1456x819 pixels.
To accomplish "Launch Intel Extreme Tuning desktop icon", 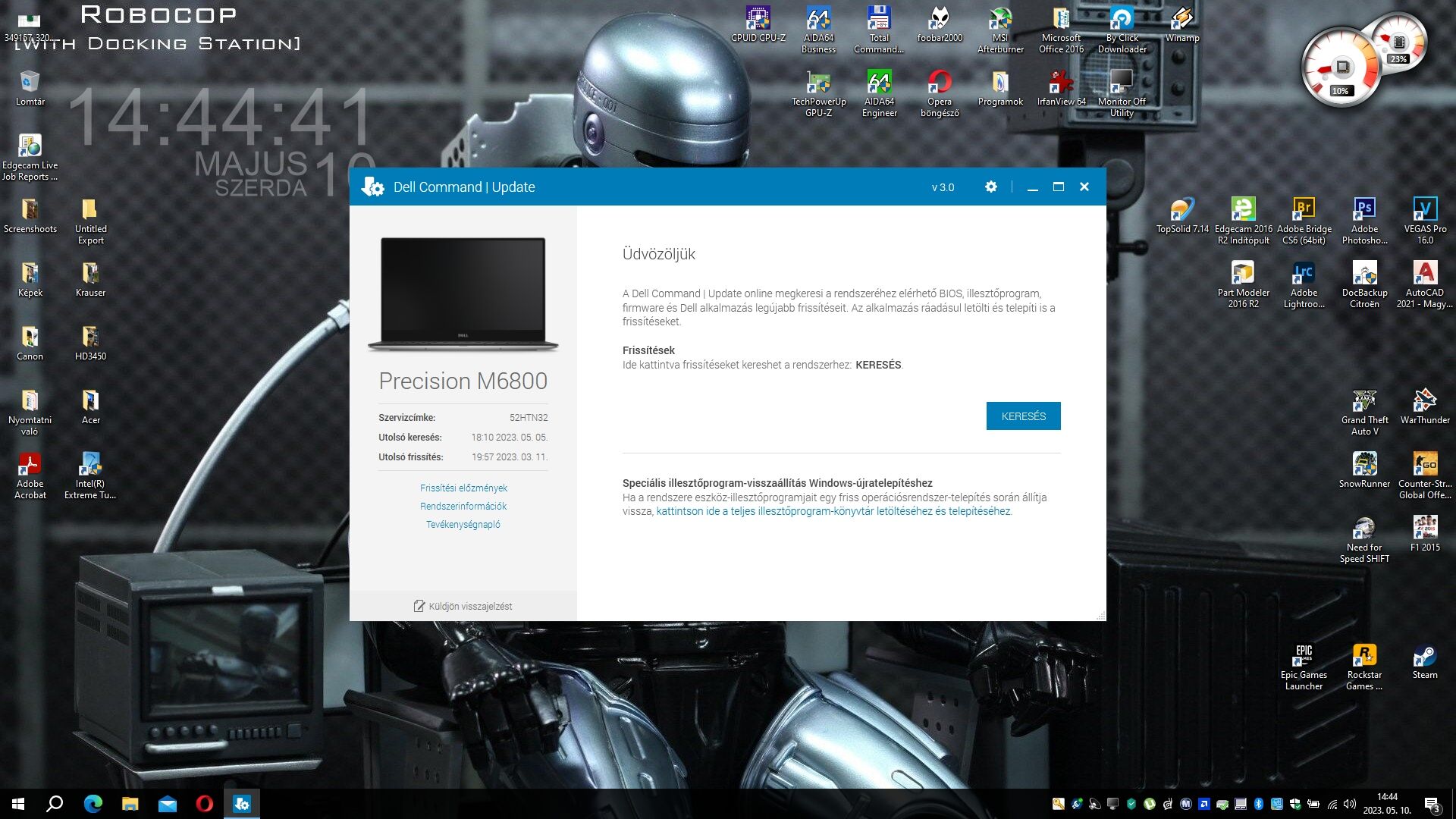I will tap(90, 475).
